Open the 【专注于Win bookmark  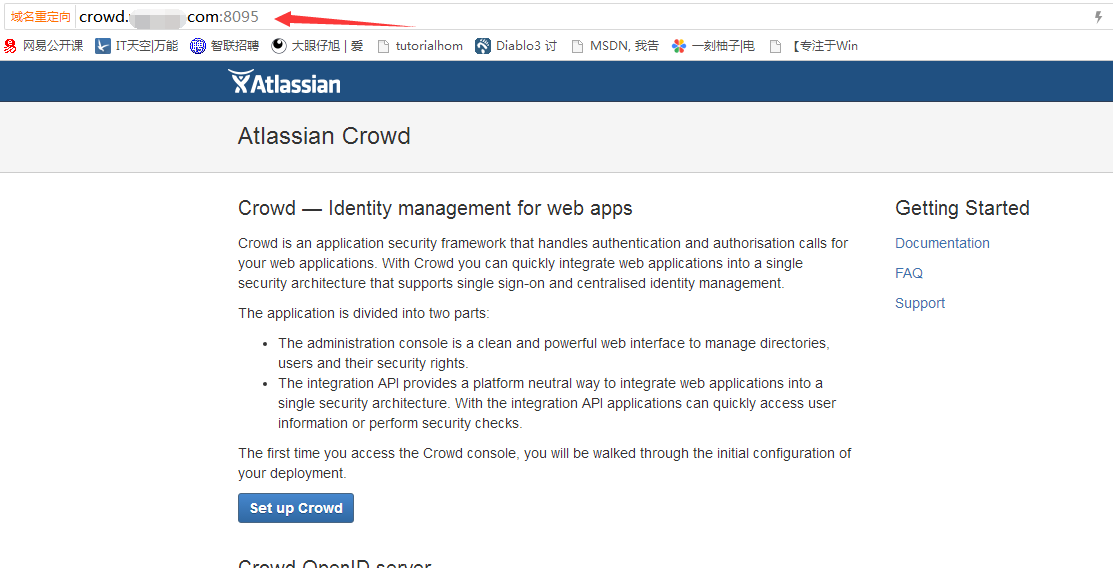[x=814, y=46]
